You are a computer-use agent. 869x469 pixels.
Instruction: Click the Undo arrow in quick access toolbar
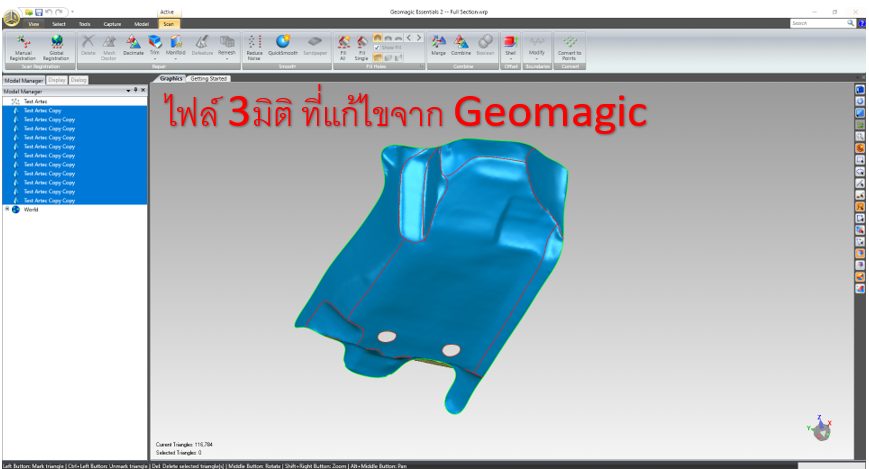click(49, 12)
